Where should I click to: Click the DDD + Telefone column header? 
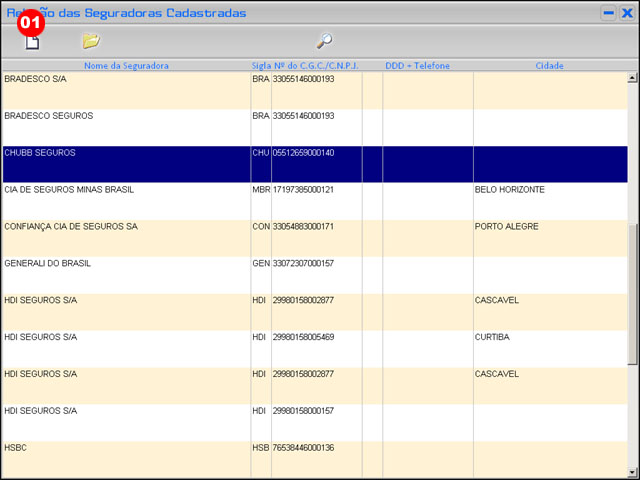(x=417, y=66)
